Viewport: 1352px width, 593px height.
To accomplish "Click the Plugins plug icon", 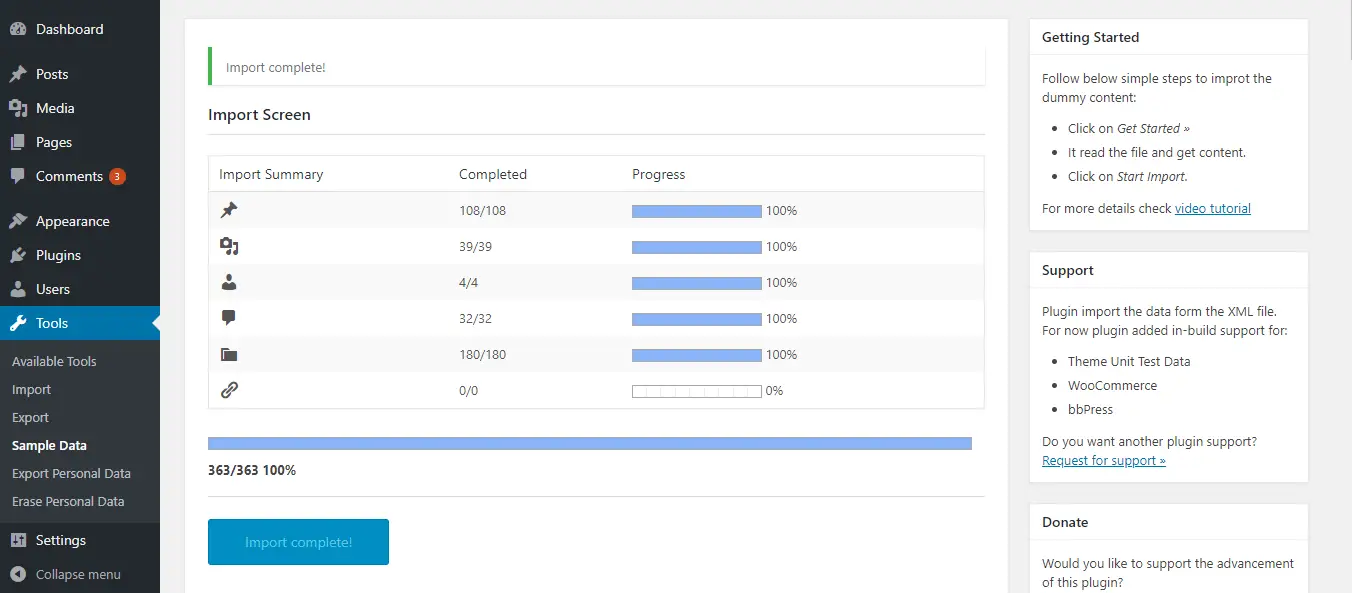I will pos(18,255).
